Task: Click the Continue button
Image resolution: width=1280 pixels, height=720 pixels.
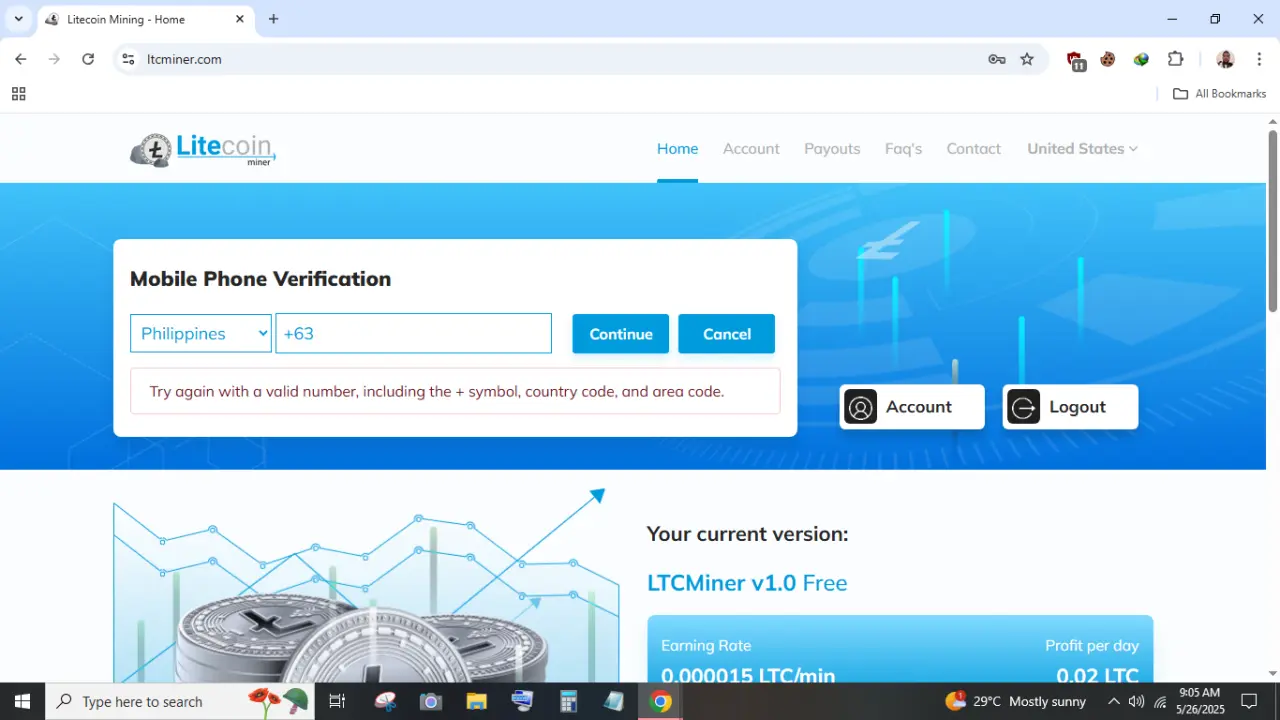Action: (621, 333)
